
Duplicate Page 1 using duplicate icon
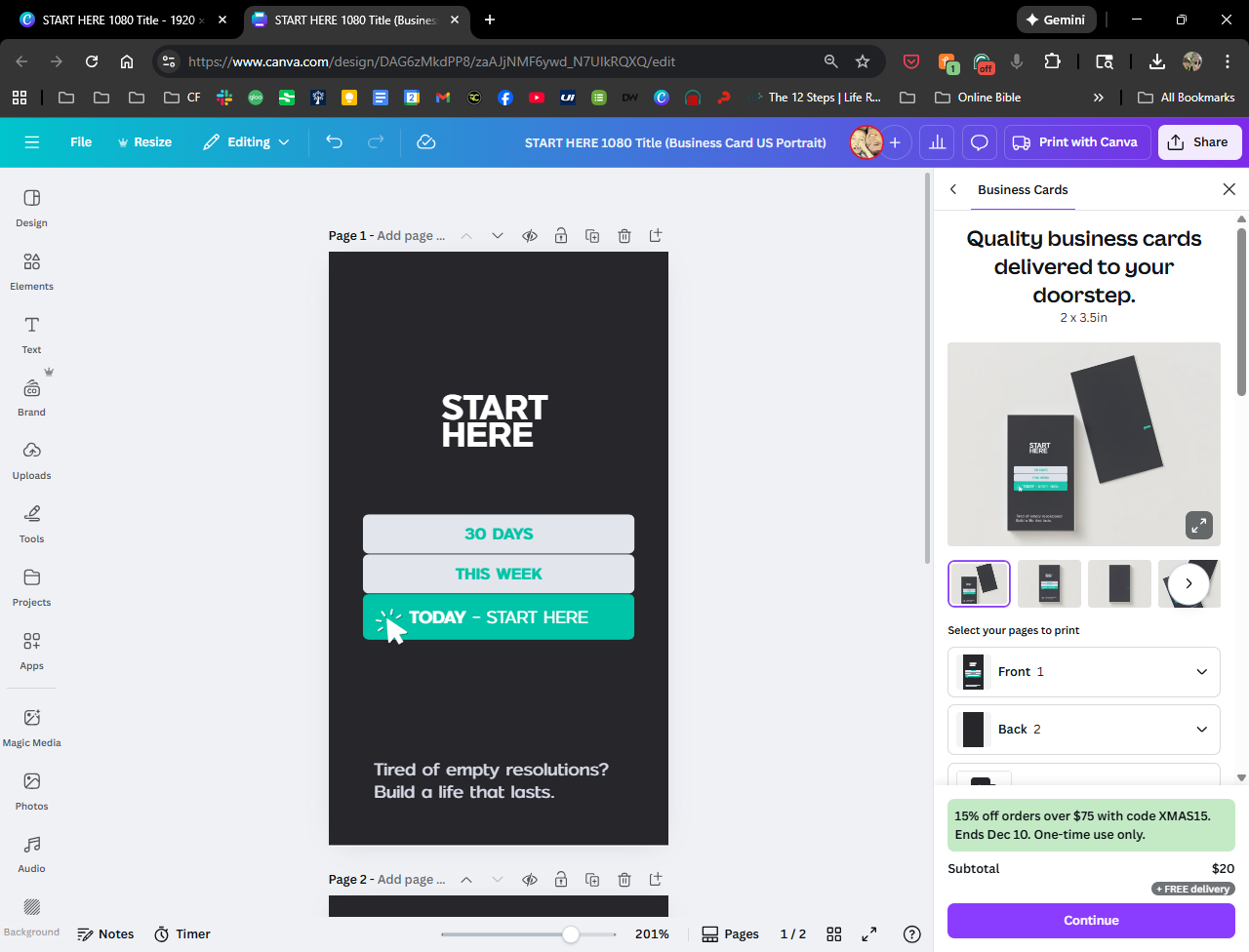[x=592, y=236]
